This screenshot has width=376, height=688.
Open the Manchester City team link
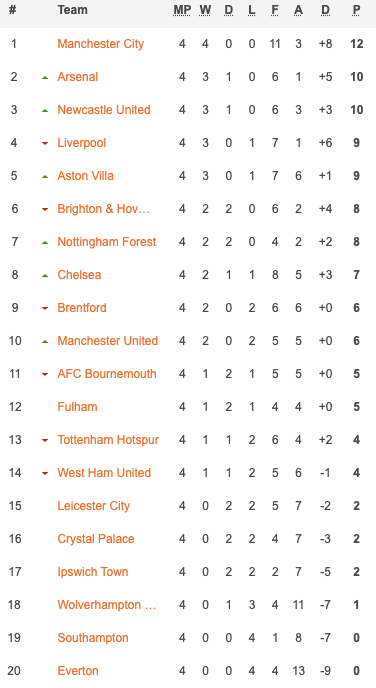coord(100,44)
